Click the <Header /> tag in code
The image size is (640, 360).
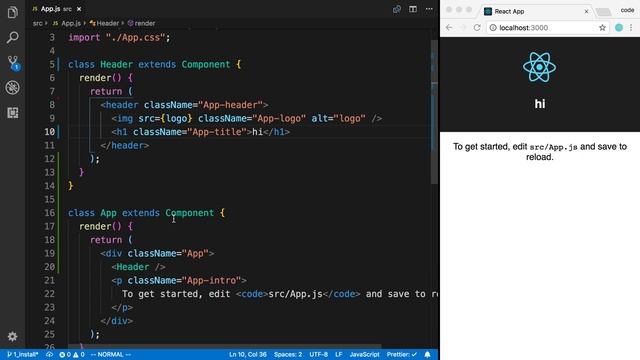coord(138,267)
